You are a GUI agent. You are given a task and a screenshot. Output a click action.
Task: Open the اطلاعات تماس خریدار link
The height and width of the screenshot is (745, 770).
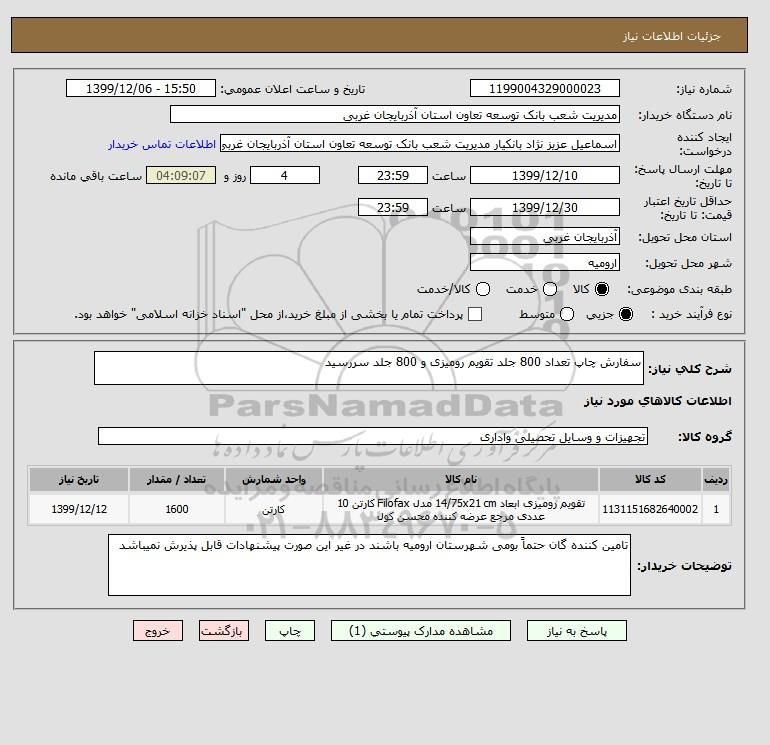(162, 144)
